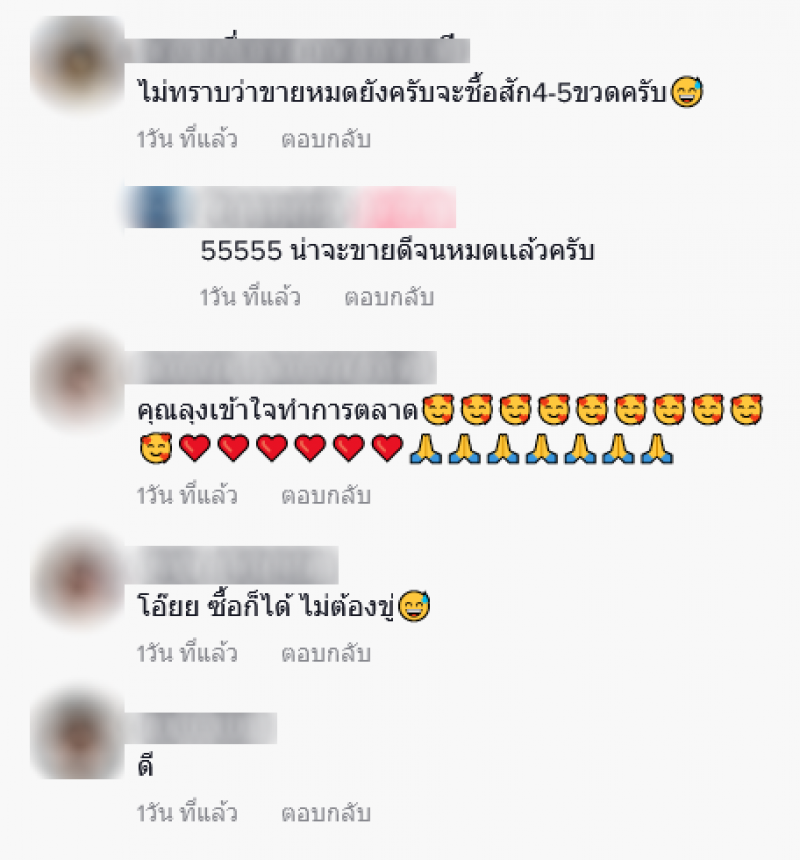800x860 pixels.
Task: Click the sweat-smile emoji after ไม่ต้องขู่
Action: click(414, 606)
